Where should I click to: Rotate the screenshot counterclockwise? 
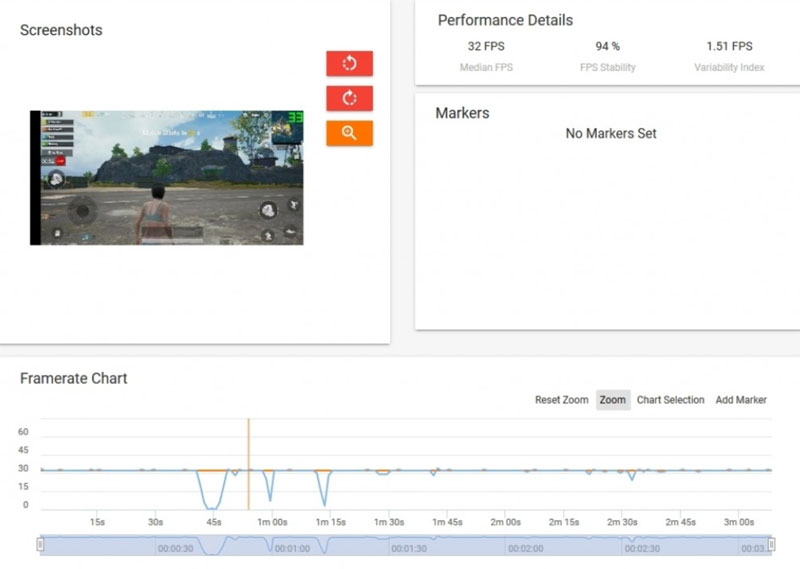pos(349,64)
